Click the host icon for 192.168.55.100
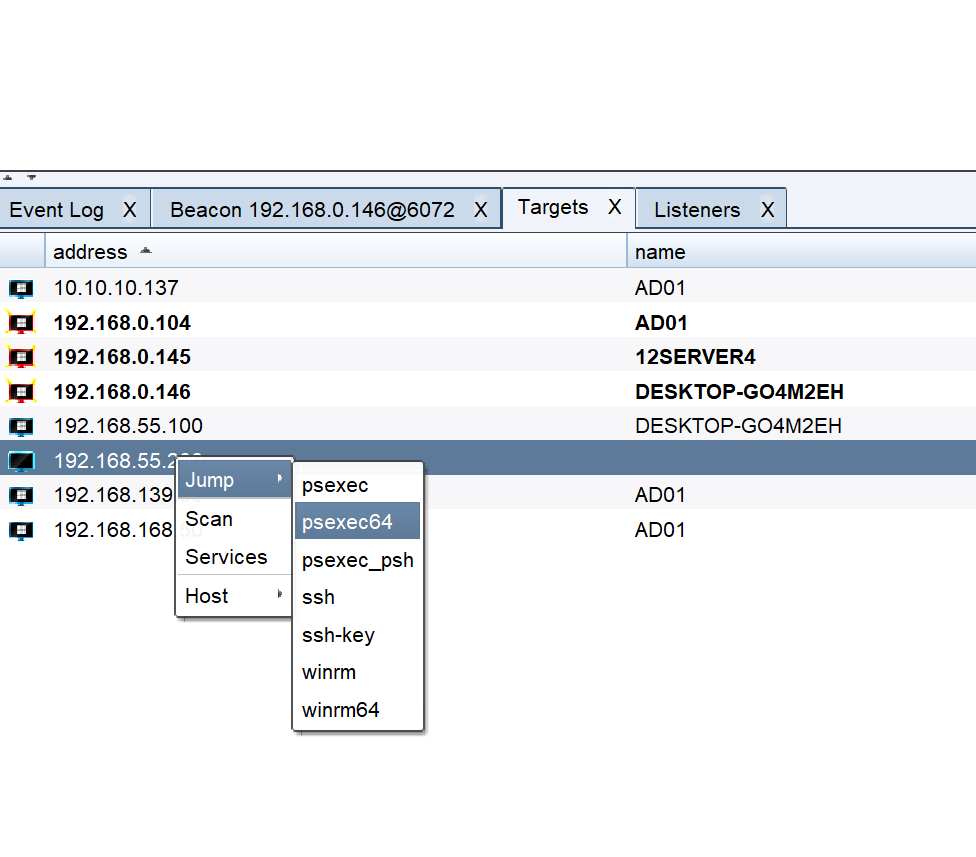The image size is (976, 857). pos(21,426)
